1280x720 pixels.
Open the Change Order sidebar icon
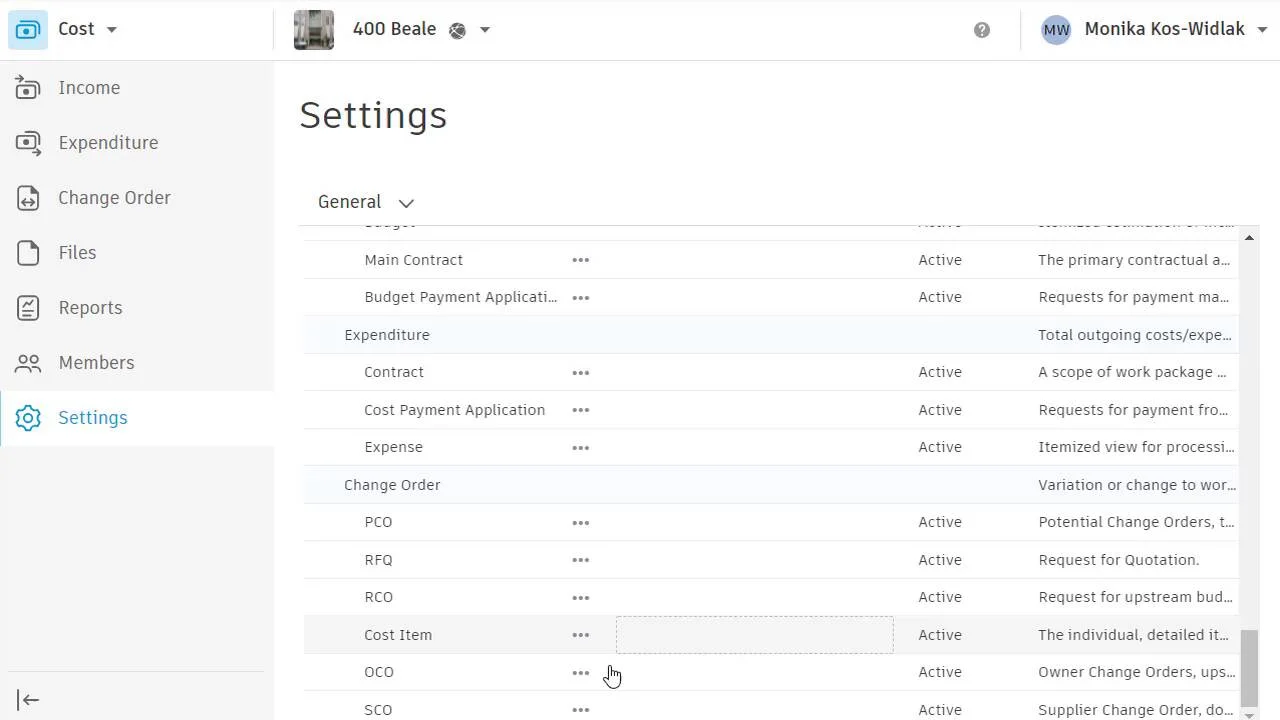point(28,198)
